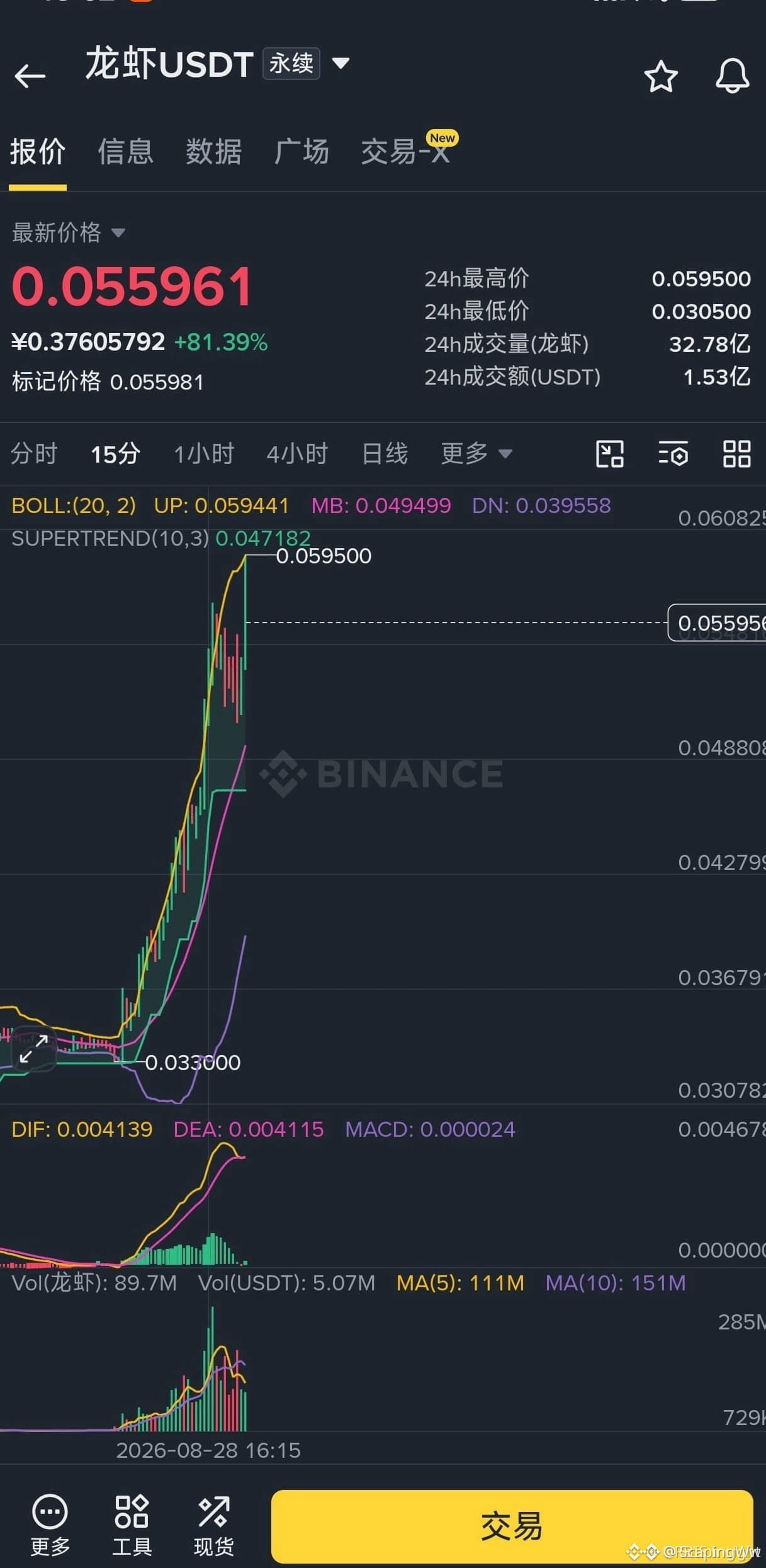The width and height of the screenshot is (766, 1568).
Task: Tap the DN: 0.039558 Bollinger value
Action: coord(541,505)
